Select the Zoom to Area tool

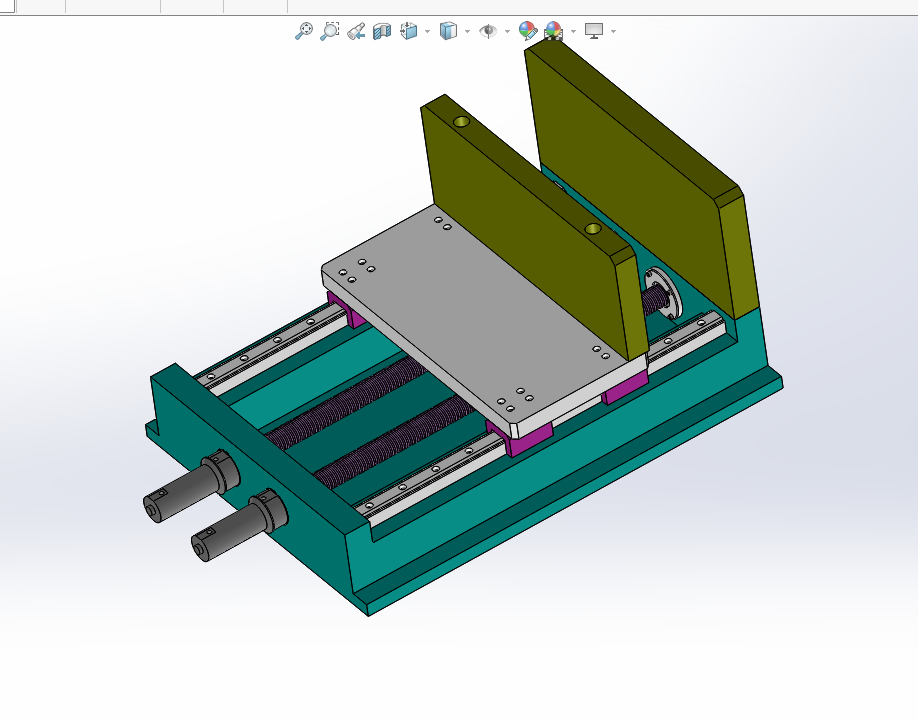330,30
